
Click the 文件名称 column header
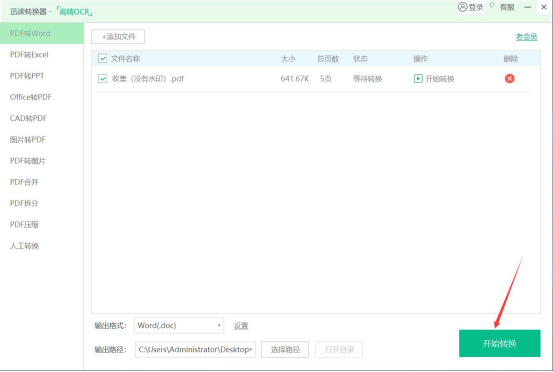click(x=126, y=59)
